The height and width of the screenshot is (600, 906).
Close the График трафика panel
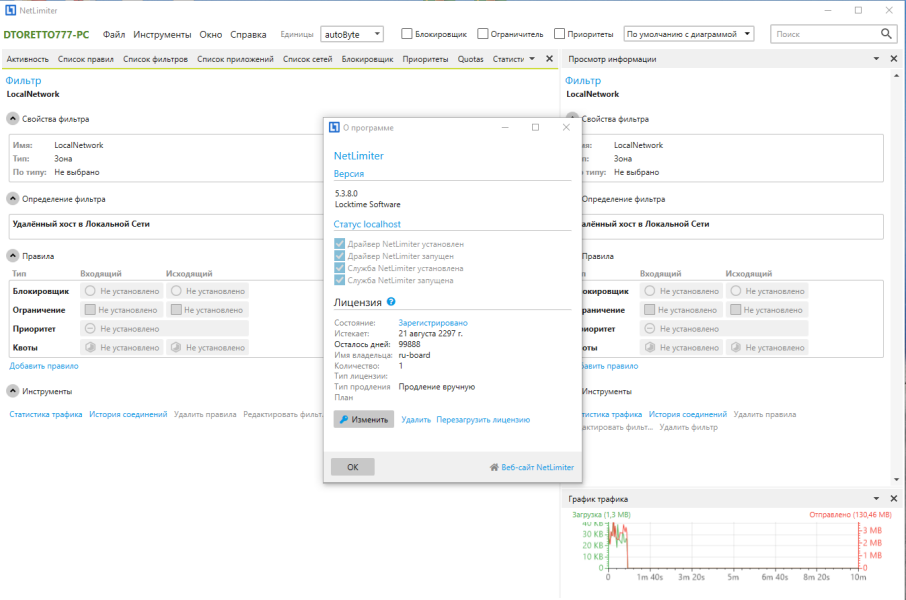[894, 498]
